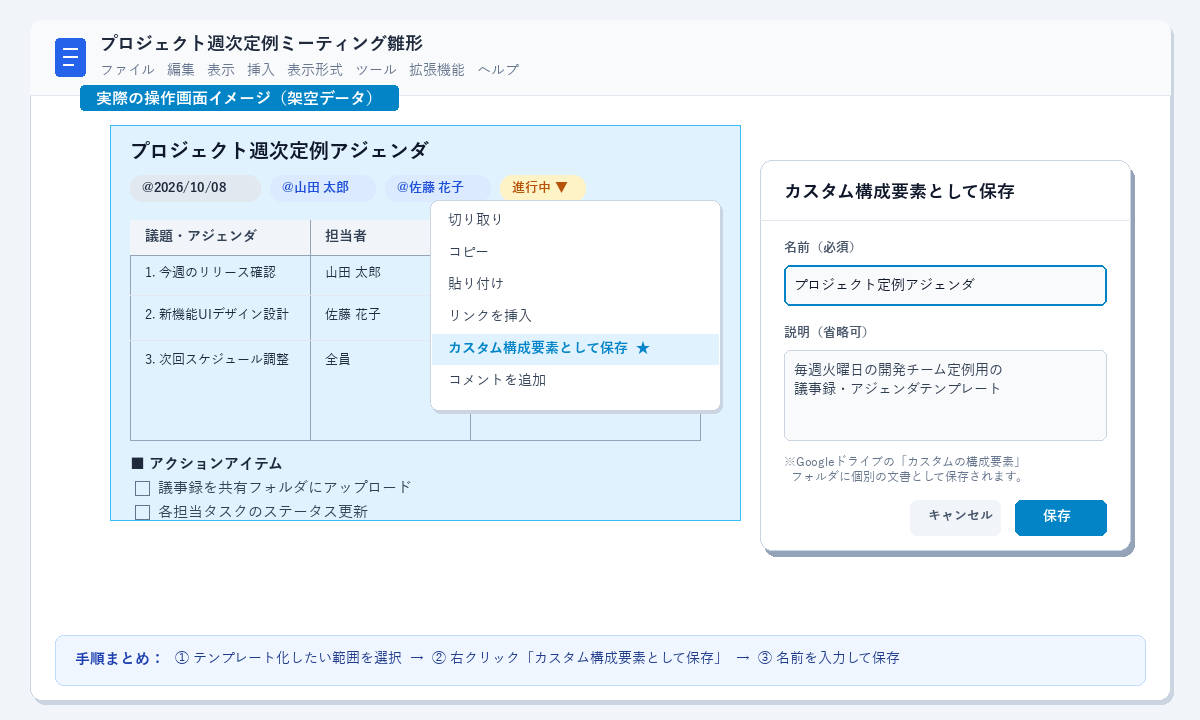Open the ツール menu
This screenshot has width=1200, height=720.
coord(376,70)
